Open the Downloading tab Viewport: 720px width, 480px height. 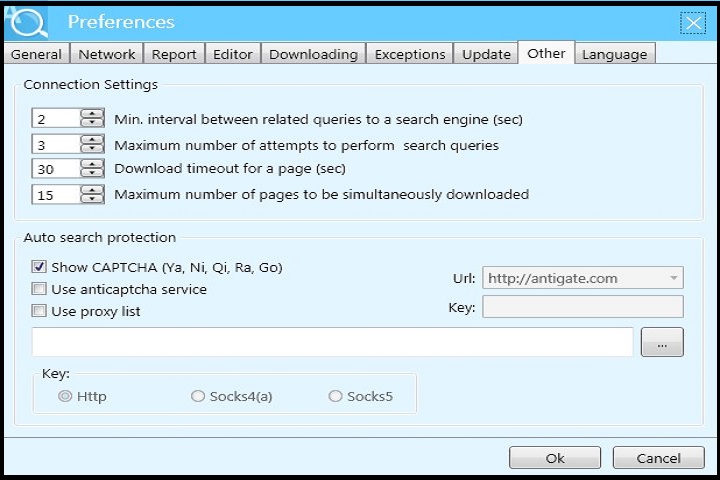point(313,54)
